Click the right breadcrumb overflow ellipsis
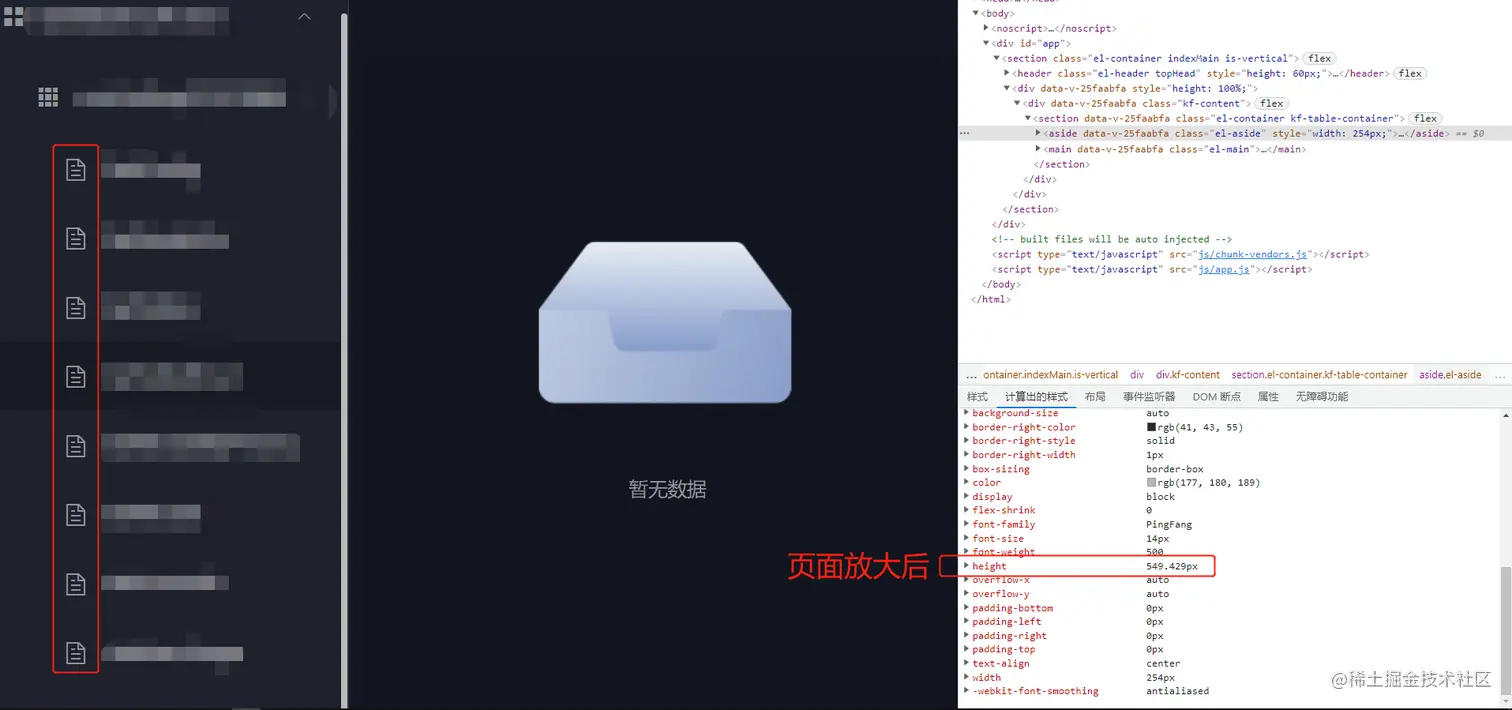The image size is (1512, 710). pyautogui.click(x=1501, y=375)
